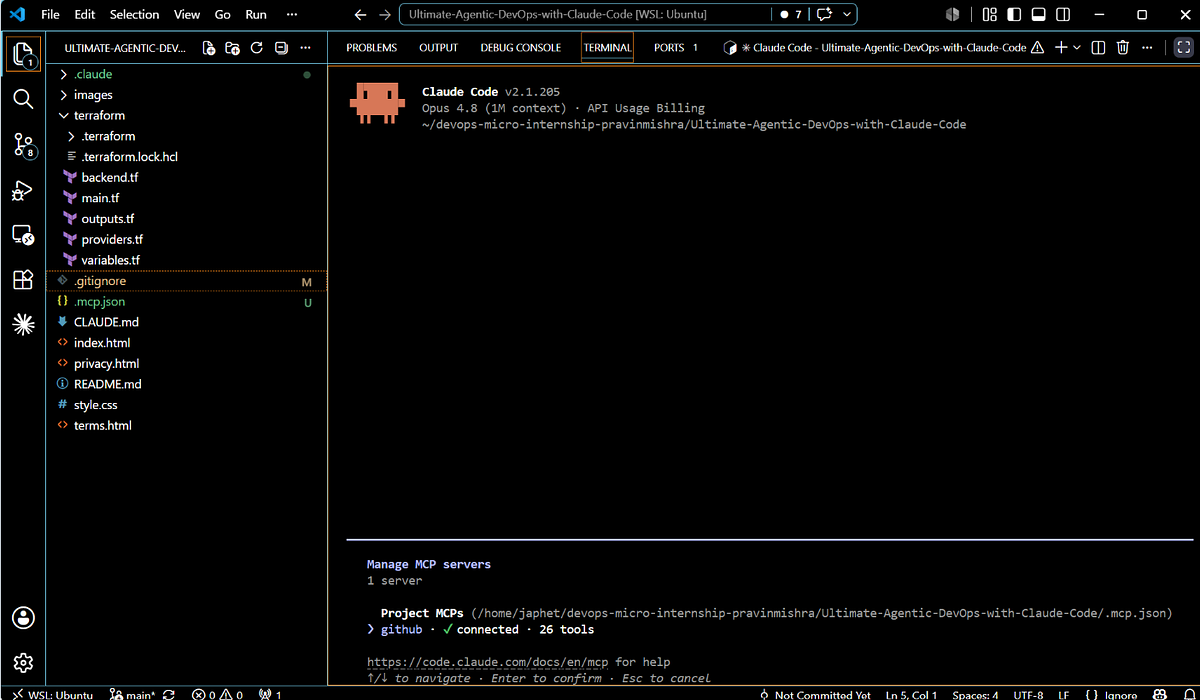Kill the terminal with trash icon
The height and width of the screenshot is (700, 1200).
click(1123, 48)
